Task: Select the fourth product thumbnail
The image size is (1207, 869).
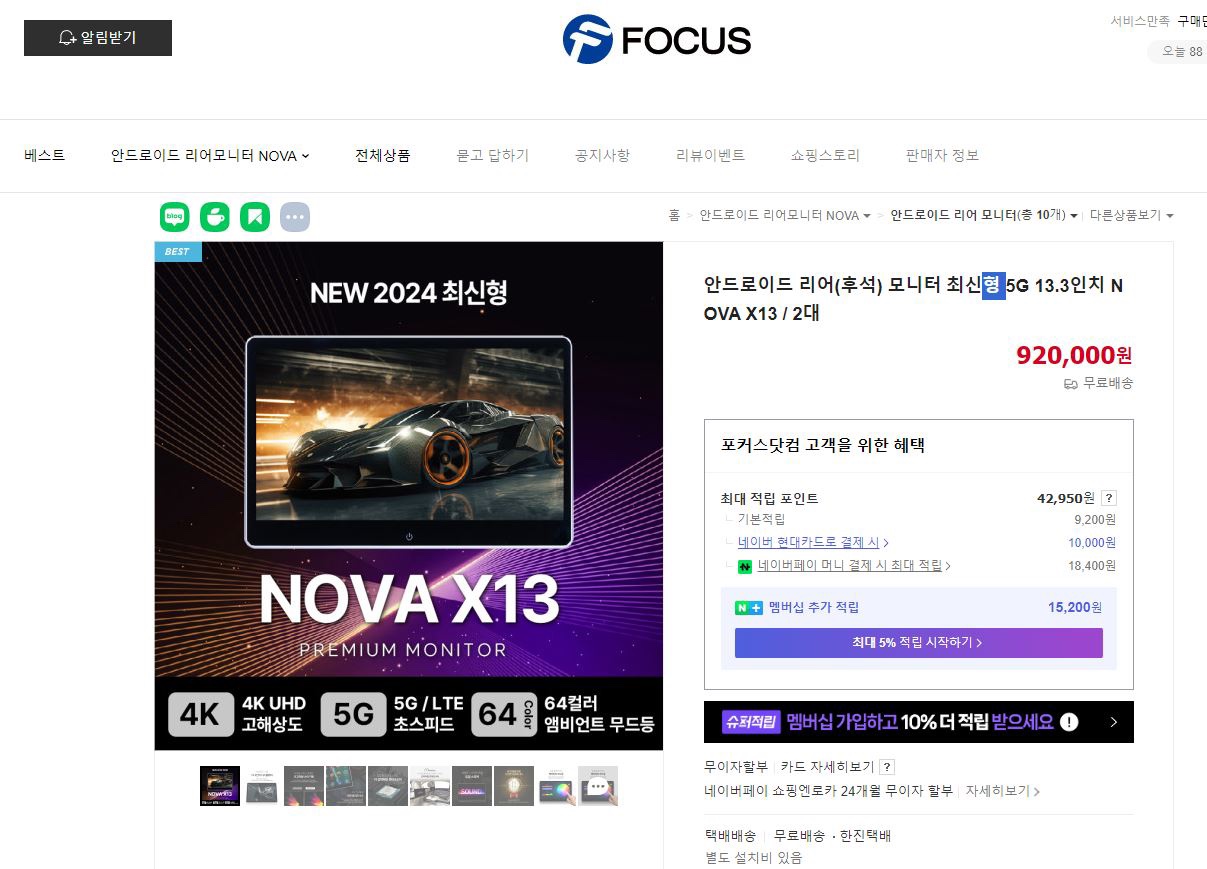Action: click(346, 786)
